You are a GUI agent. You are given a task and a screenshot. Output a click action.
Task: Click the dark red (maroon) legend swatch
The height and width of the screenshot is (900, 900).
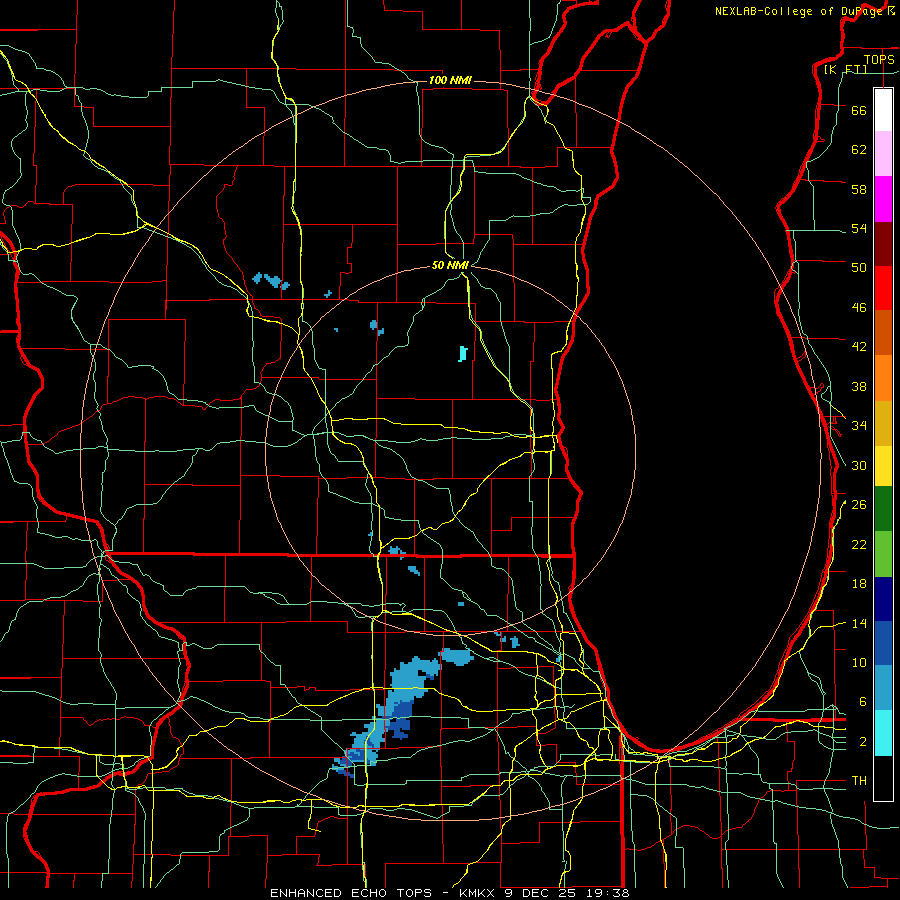883,244
